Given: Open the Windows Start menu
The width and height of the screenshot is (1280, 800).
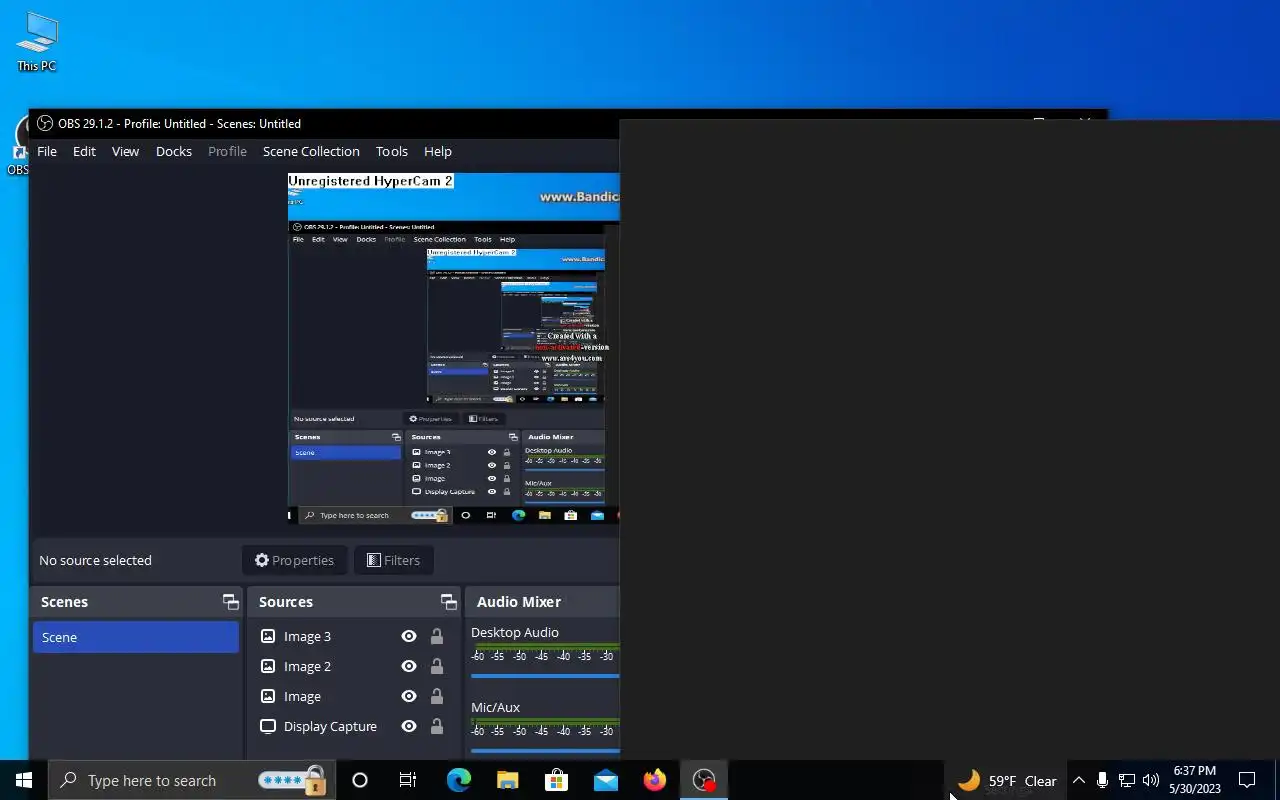Looking at the screenshot, I should [x=24, y=780].
